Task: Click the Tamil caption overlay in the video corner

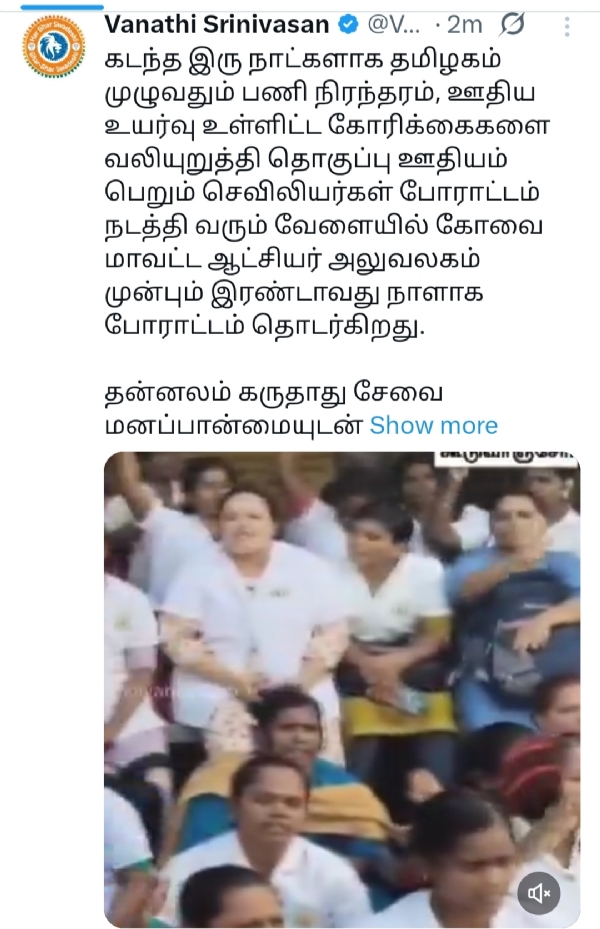Action: point(506,457)
